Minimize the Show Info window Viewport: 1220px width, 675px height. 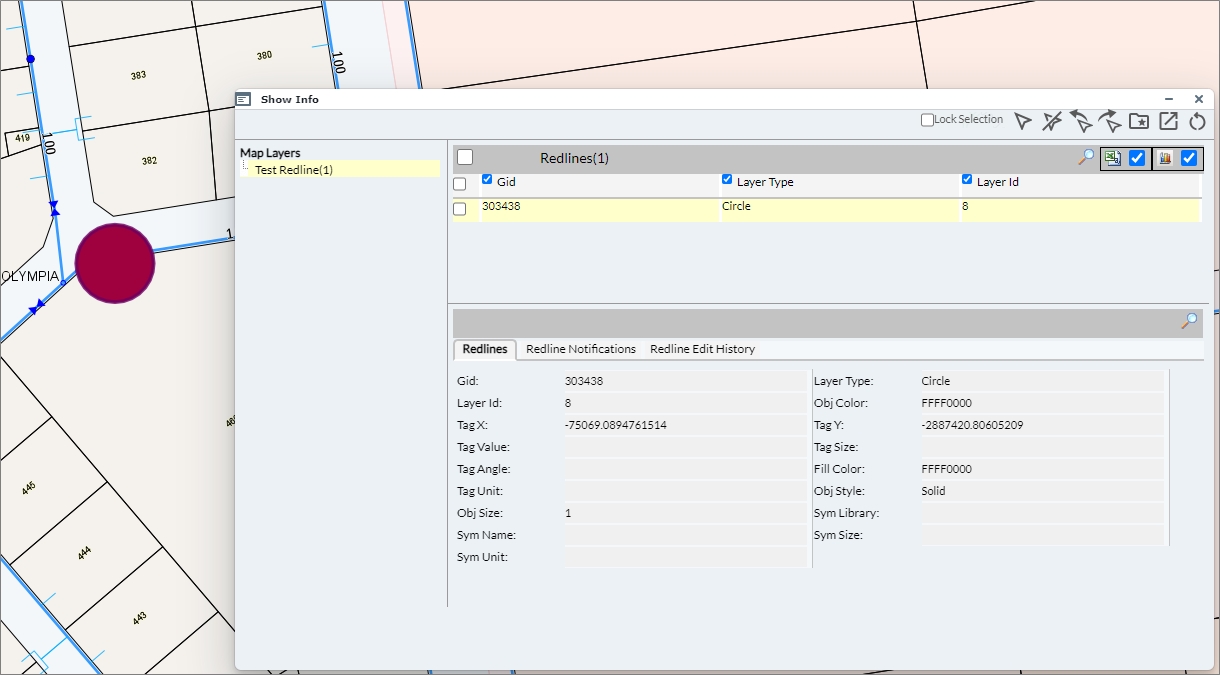tap(1169, 99)
